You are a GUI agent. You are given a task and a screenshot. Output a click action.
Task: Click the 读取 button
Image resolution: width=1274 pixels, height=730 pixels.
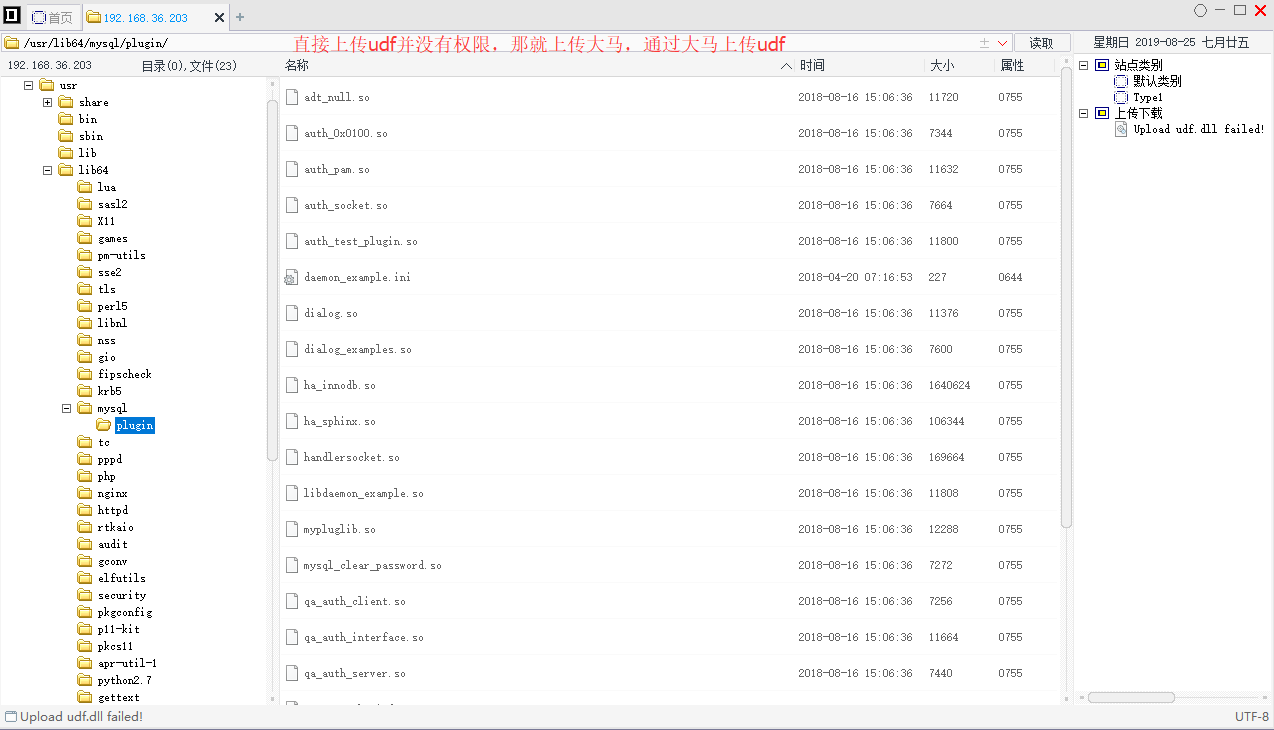coord(1042,43)
